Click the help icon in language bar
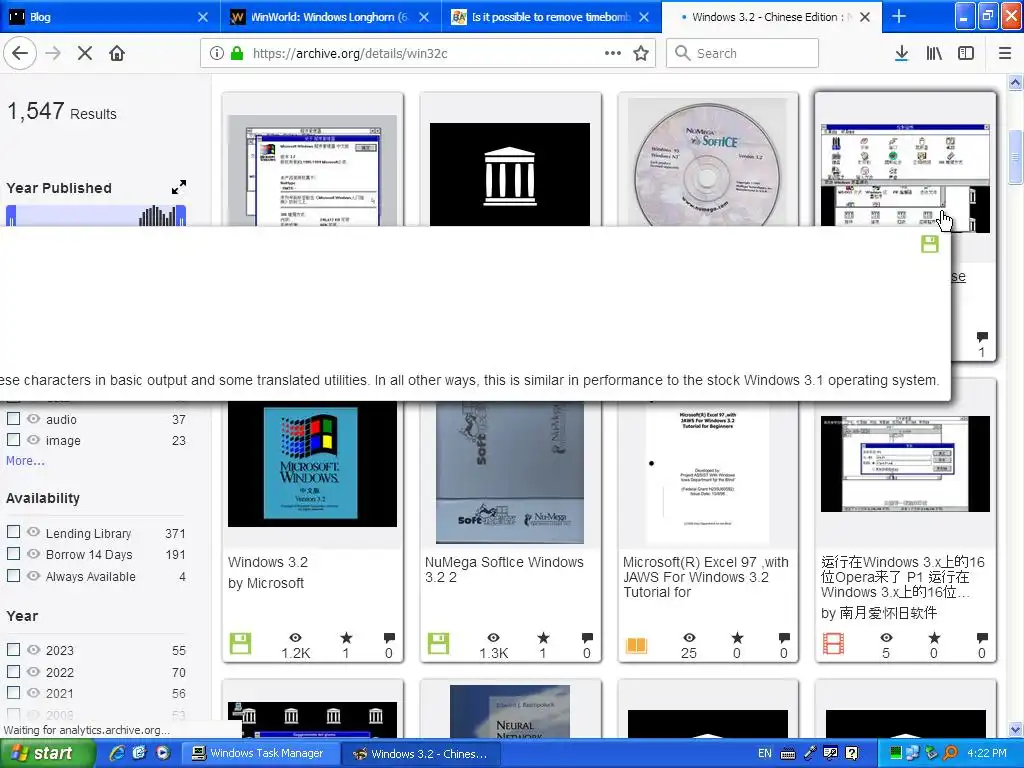 click(x=851, y=754)
